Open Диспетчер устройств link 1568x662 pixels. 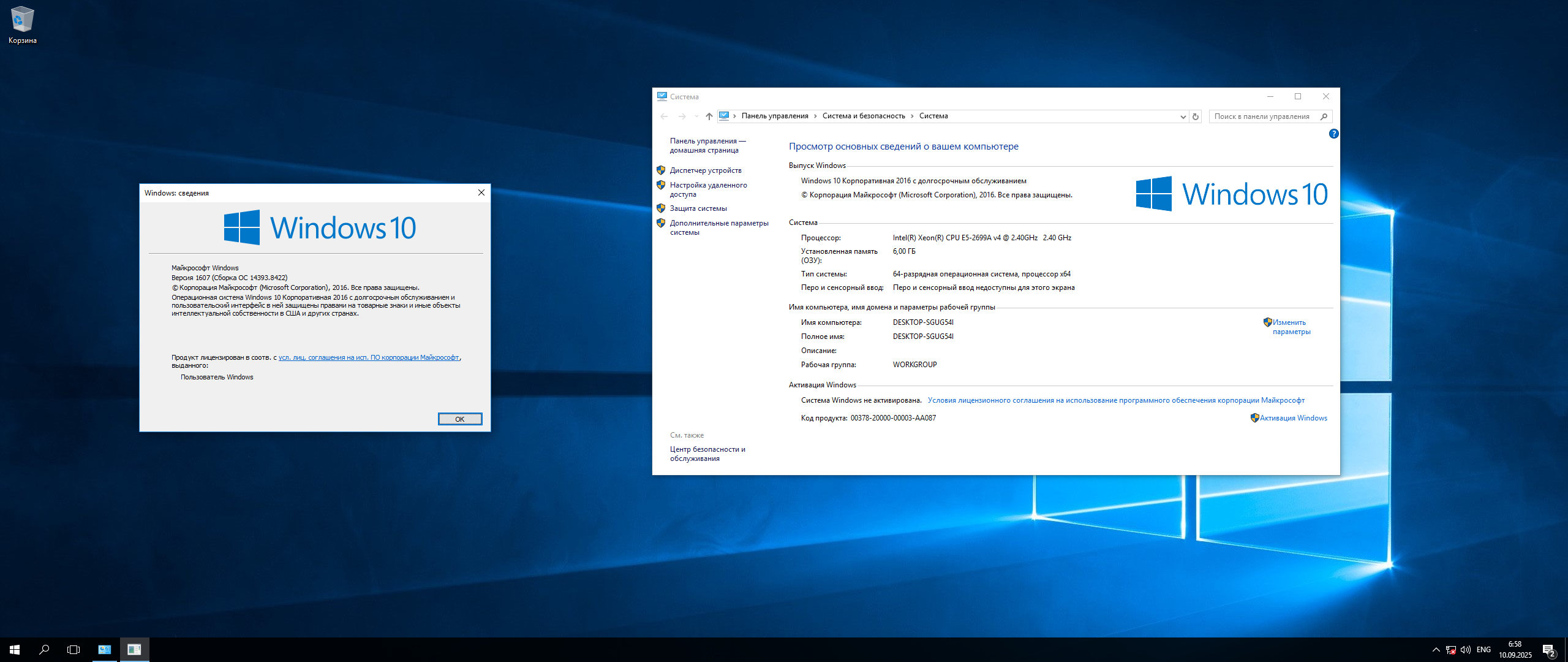tap(706, 170)
